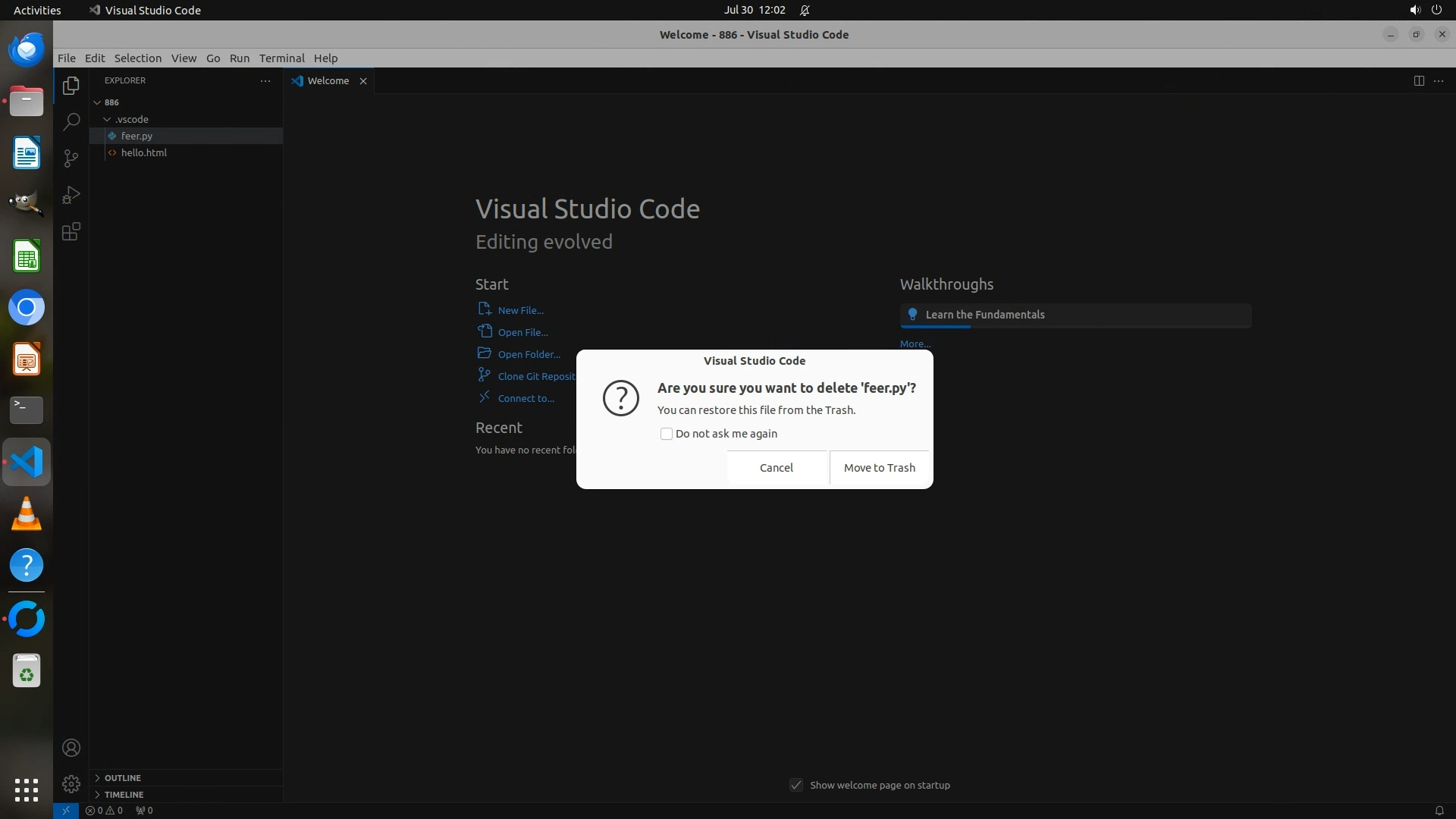Click the remote window status bar icon
Viewport: 1456px width, 819px height.
[x=66, y=810]
